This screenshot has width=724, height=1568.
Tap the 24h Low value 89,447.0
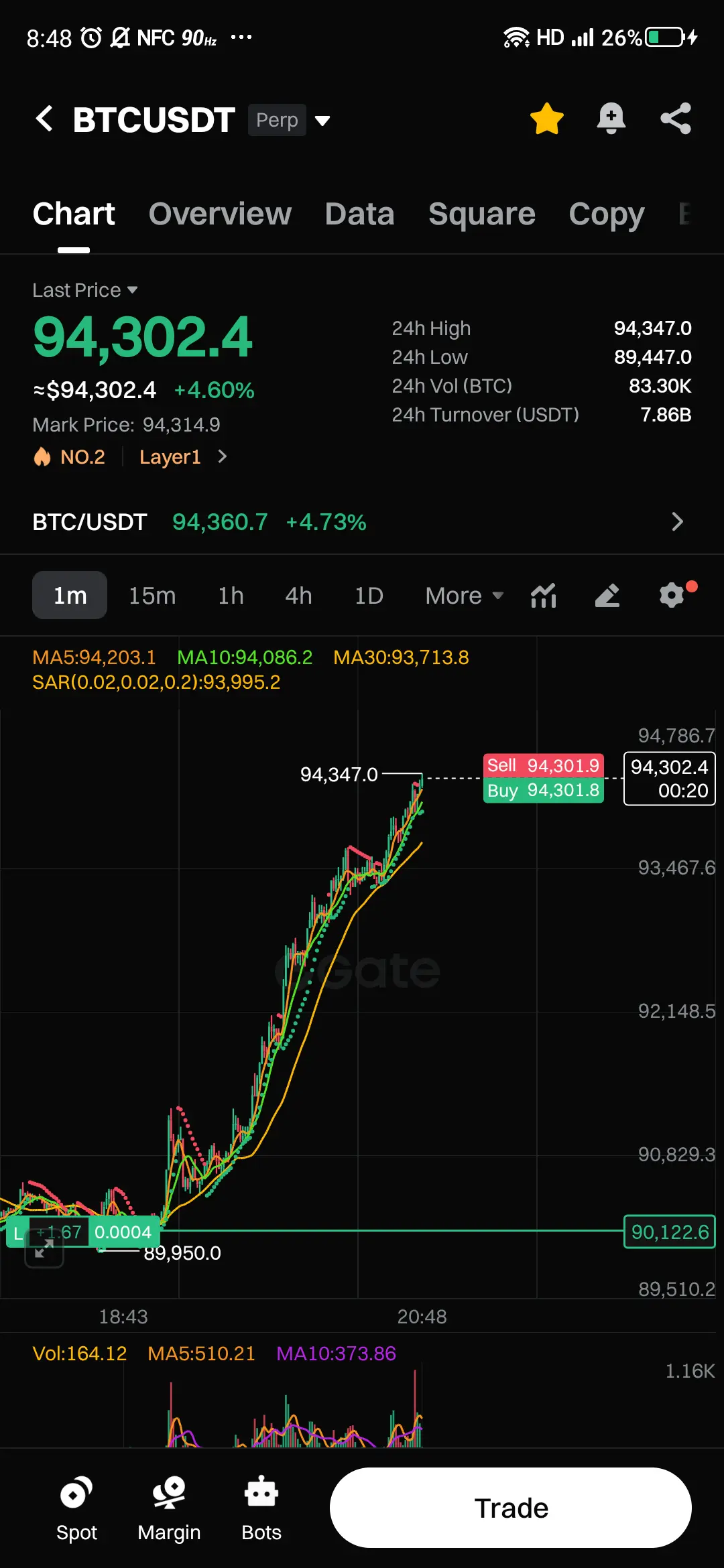click(x=653, y=357)
